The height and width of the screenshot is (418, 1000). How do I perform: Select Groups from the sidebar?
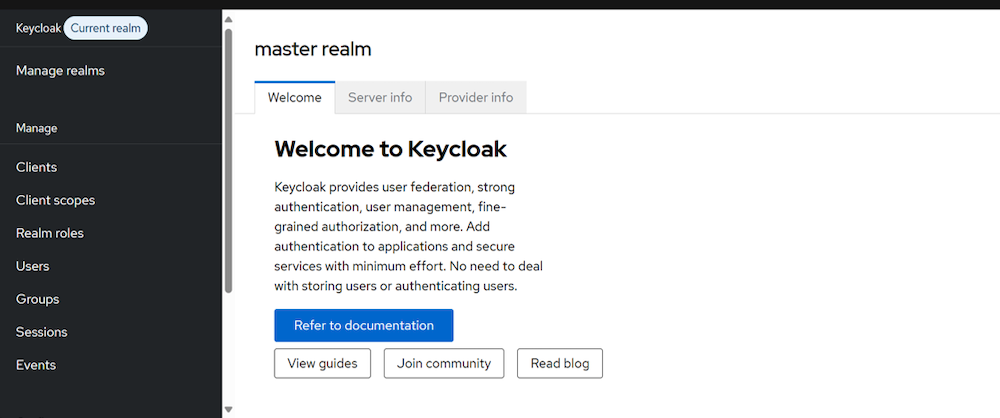coord(37,299)
